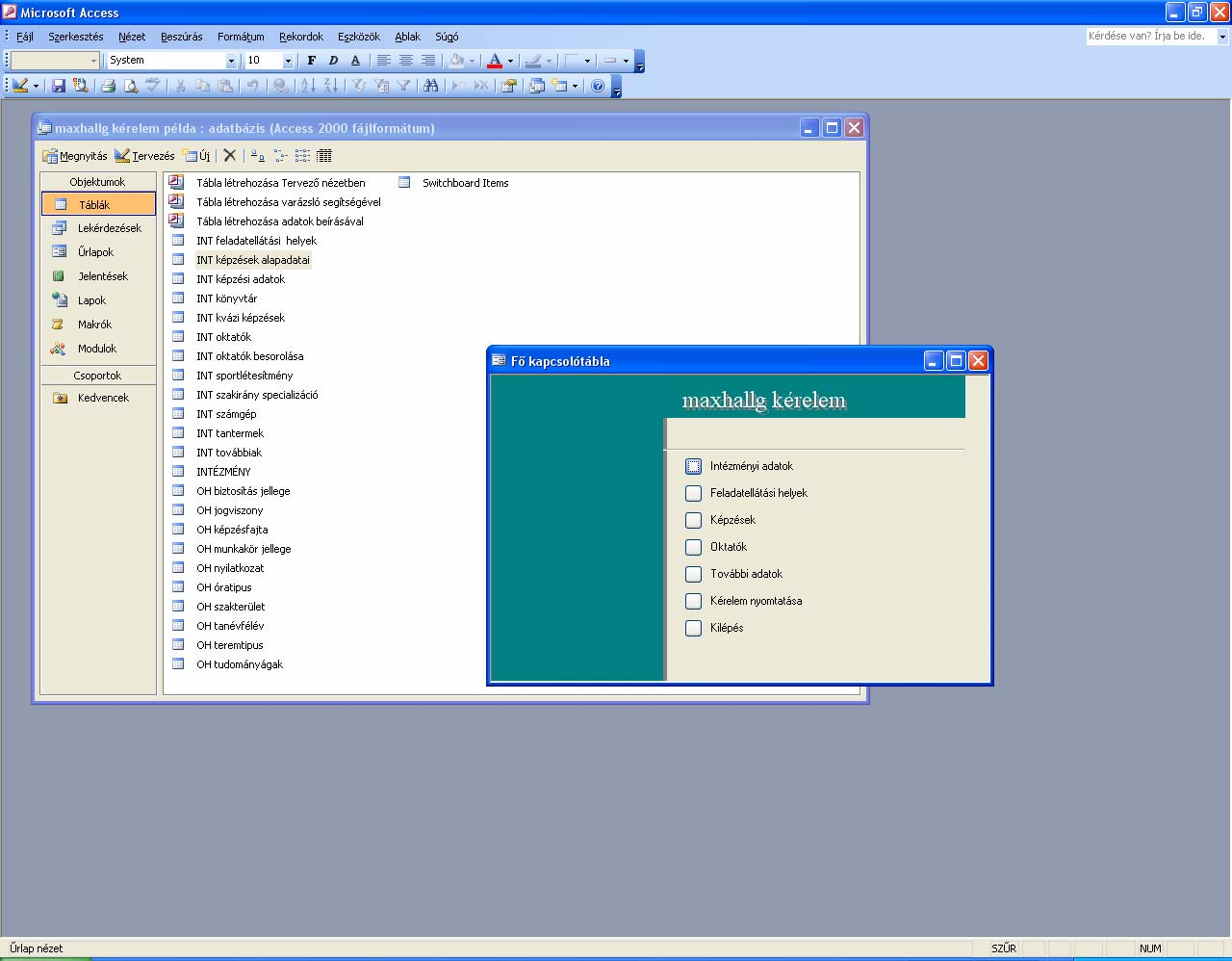The image size is (1232, 961).
Task: Click the View (design) toolbar icon
Action: coord(19,86)
